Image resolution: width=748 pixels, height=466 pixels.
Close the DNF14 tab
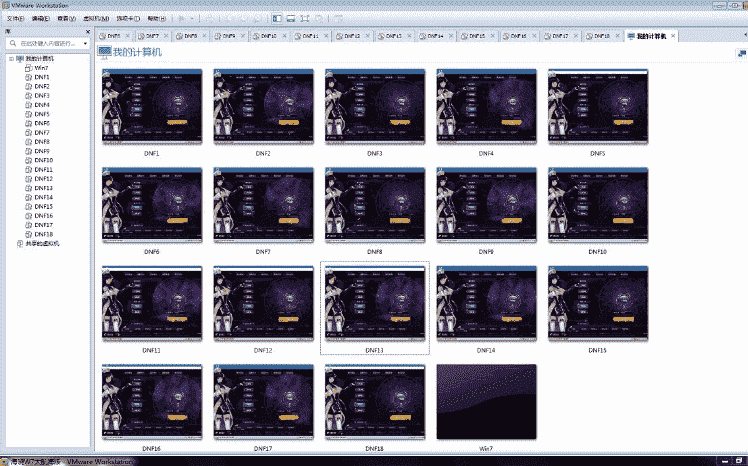coord(451,36)
